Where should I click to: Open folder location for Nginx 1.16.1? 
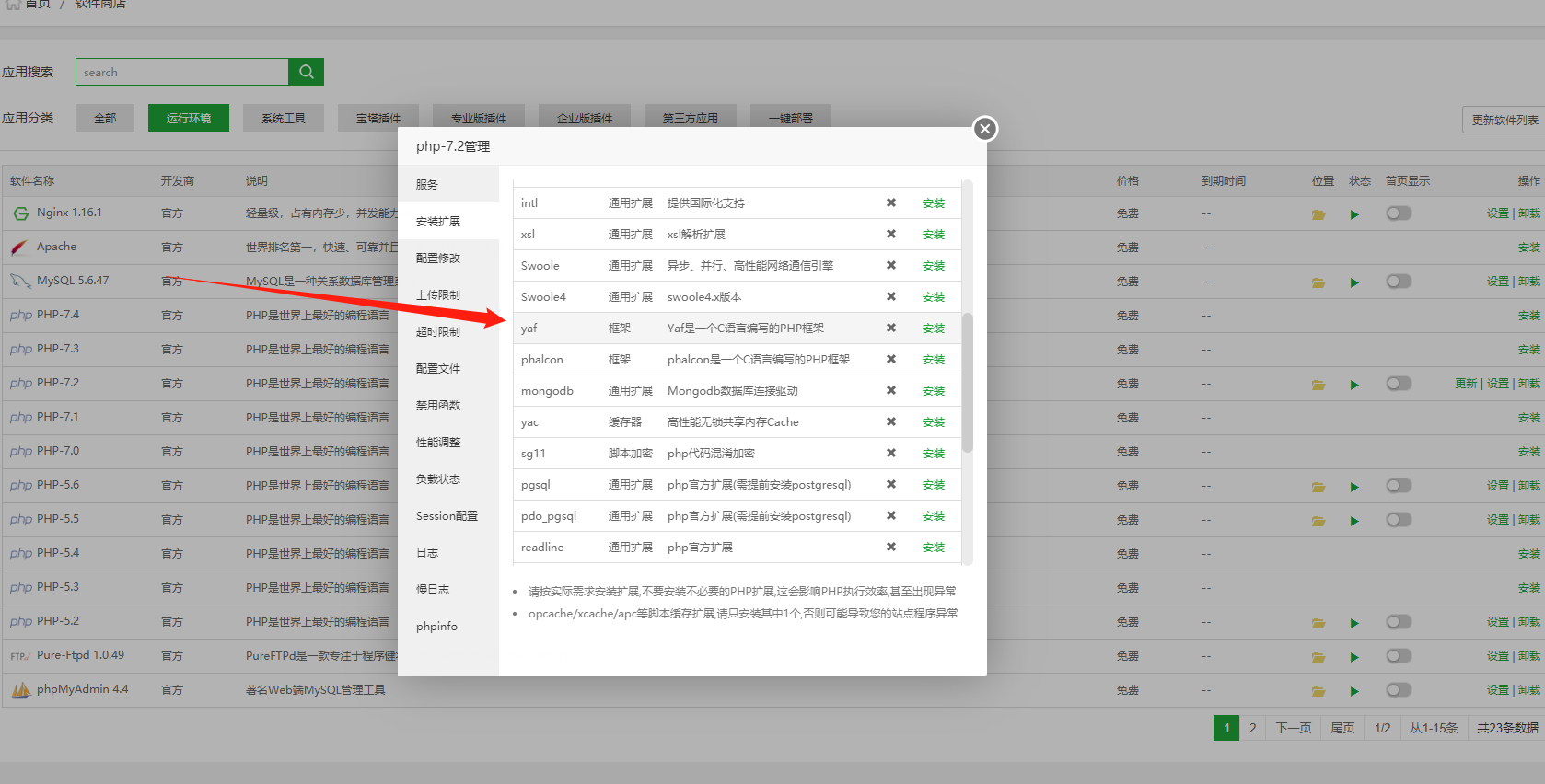[x=1318, y=214]
